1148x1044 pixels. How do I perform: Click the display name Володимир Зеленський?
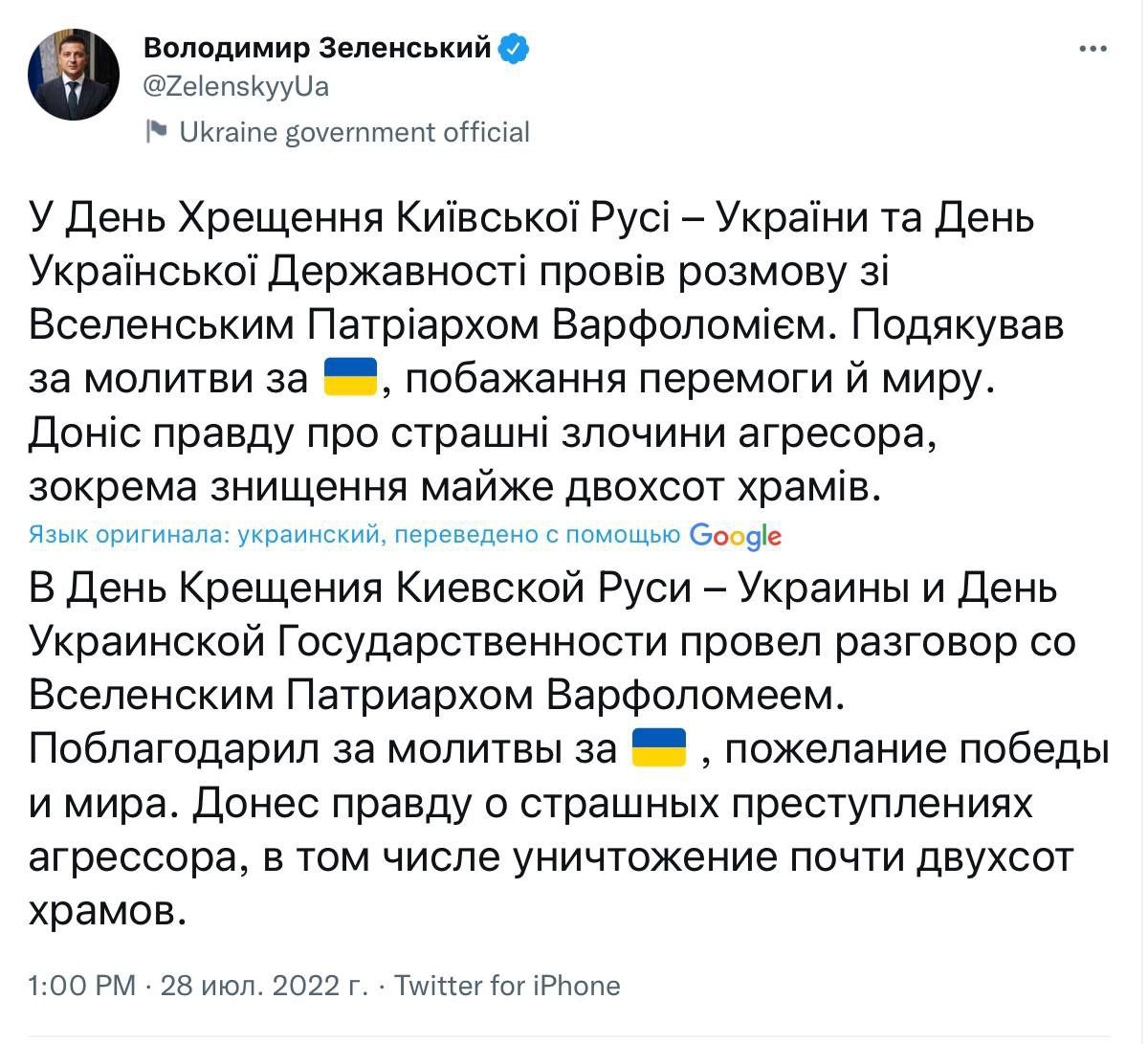click(316, 46)
